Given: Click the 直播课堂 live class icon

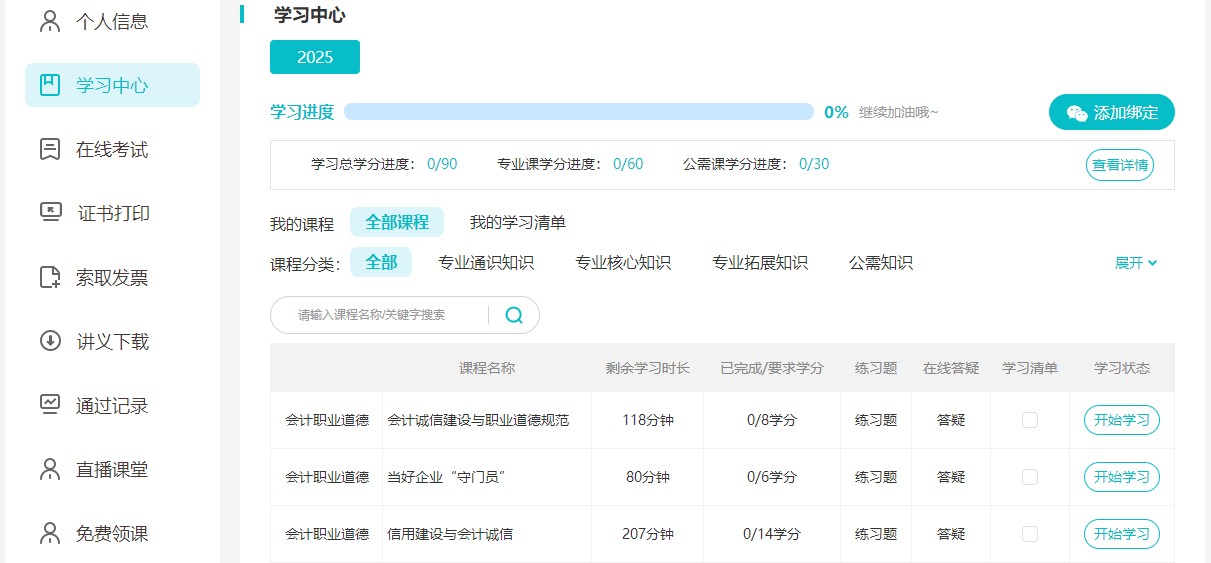Looking at the screenshot, I should tap(50, 469).
